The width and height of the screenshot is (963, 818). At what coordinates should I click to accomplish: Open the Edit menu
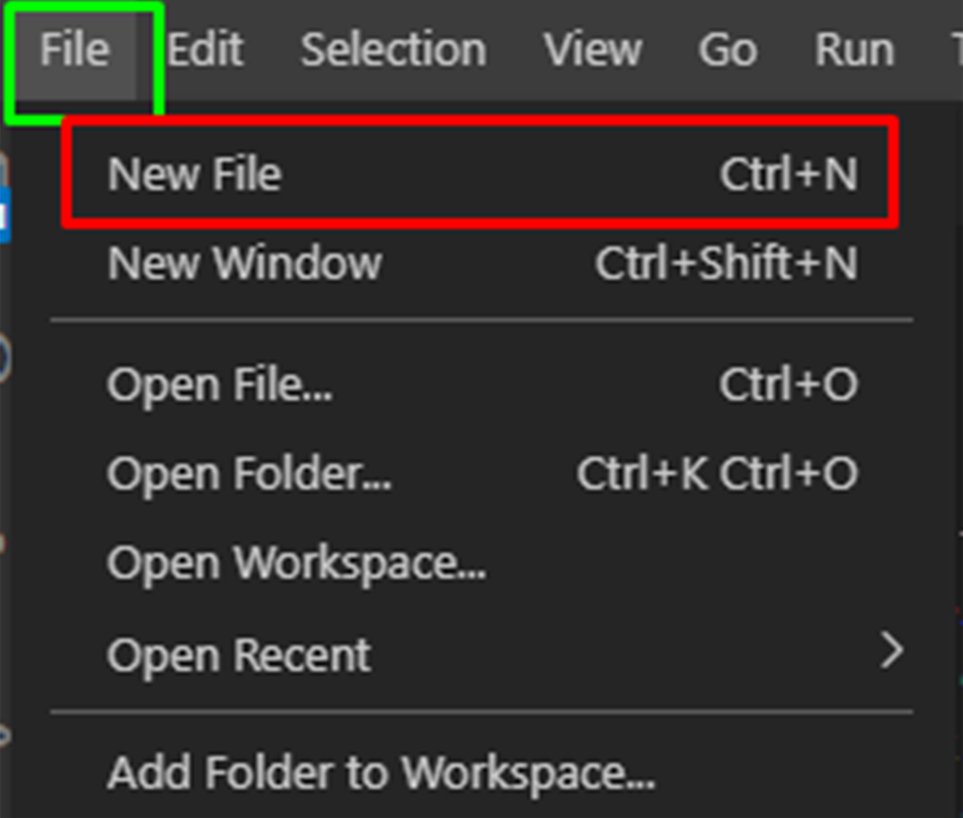pos(205,50)
